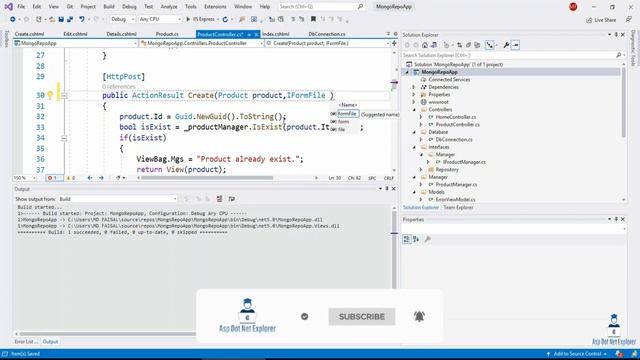640x360 pixels.
Task: Open the Error List tab
Action: coord(25,342)
